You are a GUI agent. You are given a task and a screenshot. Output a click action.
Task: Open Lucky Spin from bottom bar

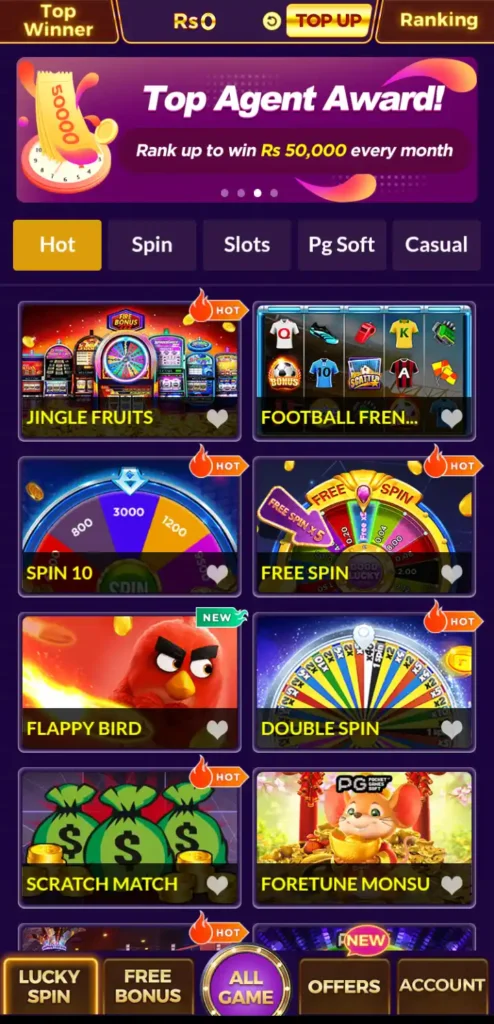tap(49, 986)
